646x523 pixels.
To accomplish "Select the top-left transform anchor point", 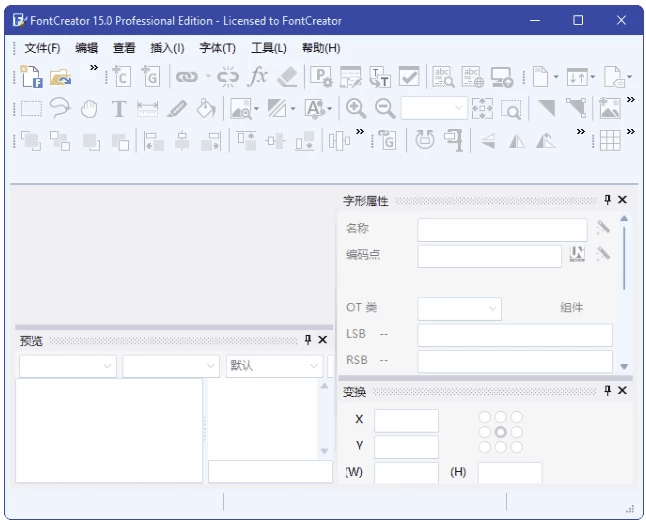I will point(486,417).
